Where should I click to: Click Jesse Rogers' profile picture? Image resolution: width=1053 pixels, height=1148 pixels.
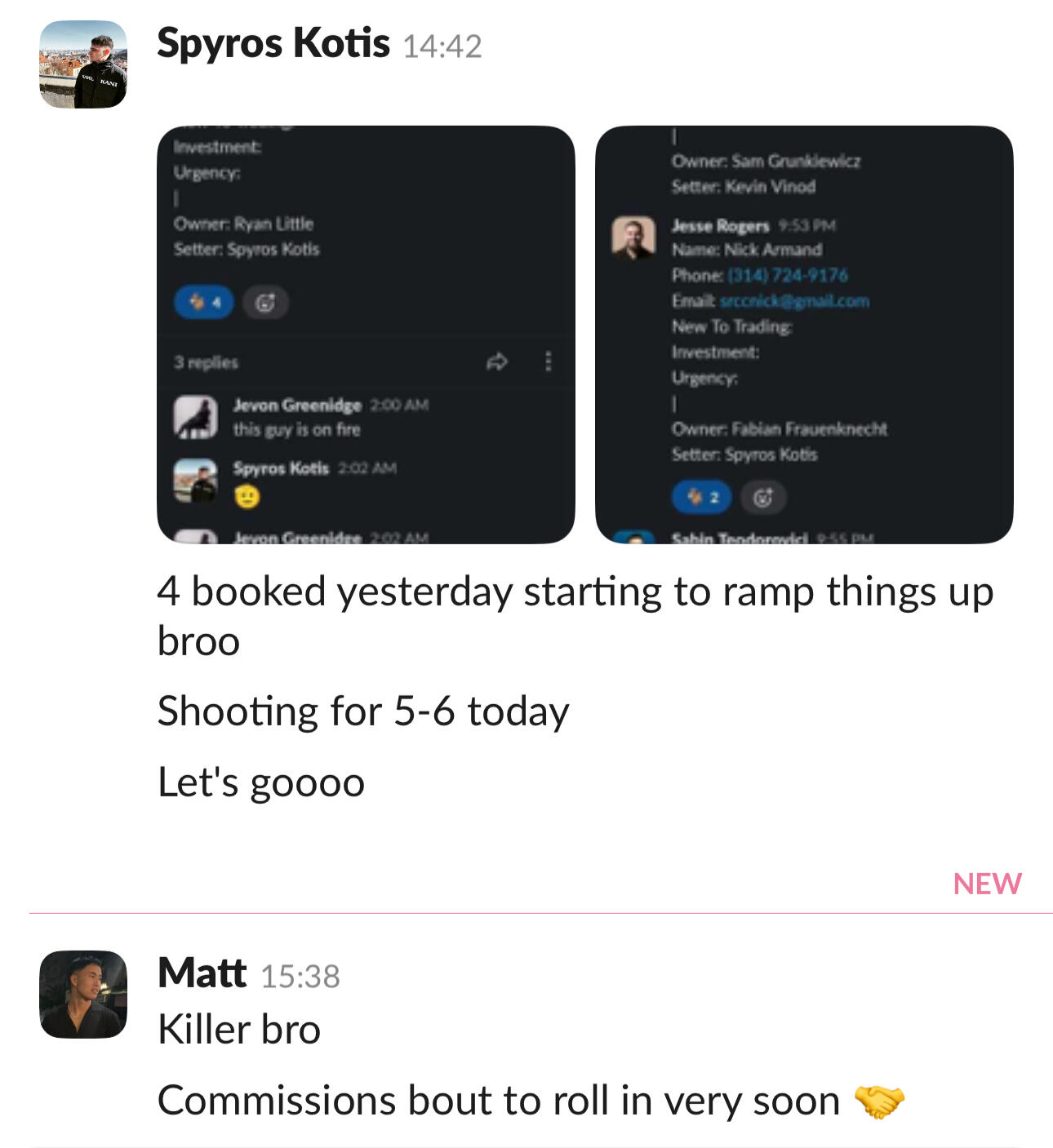[x=633, y=237]
